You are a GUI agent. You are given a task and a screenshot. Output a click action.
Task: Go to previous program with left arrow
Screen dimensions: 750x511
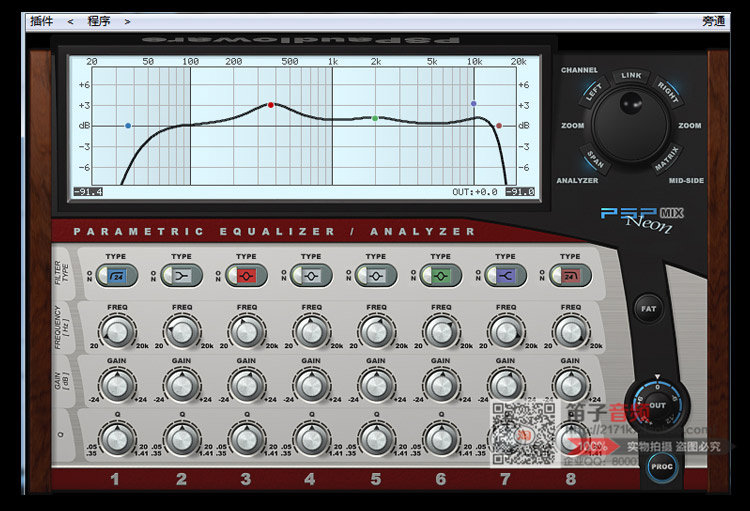(70, 22)
